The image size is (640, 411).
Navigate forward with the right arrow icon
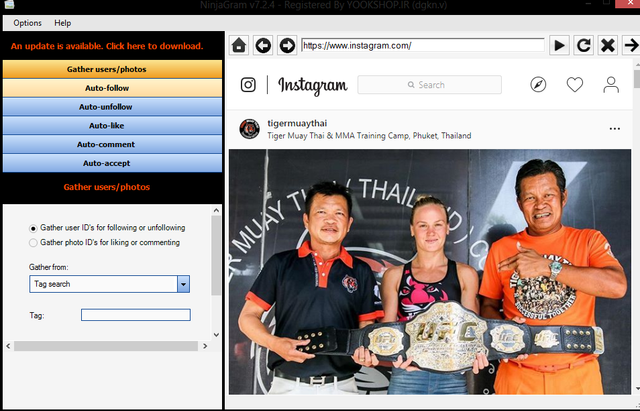click(287, 45)
